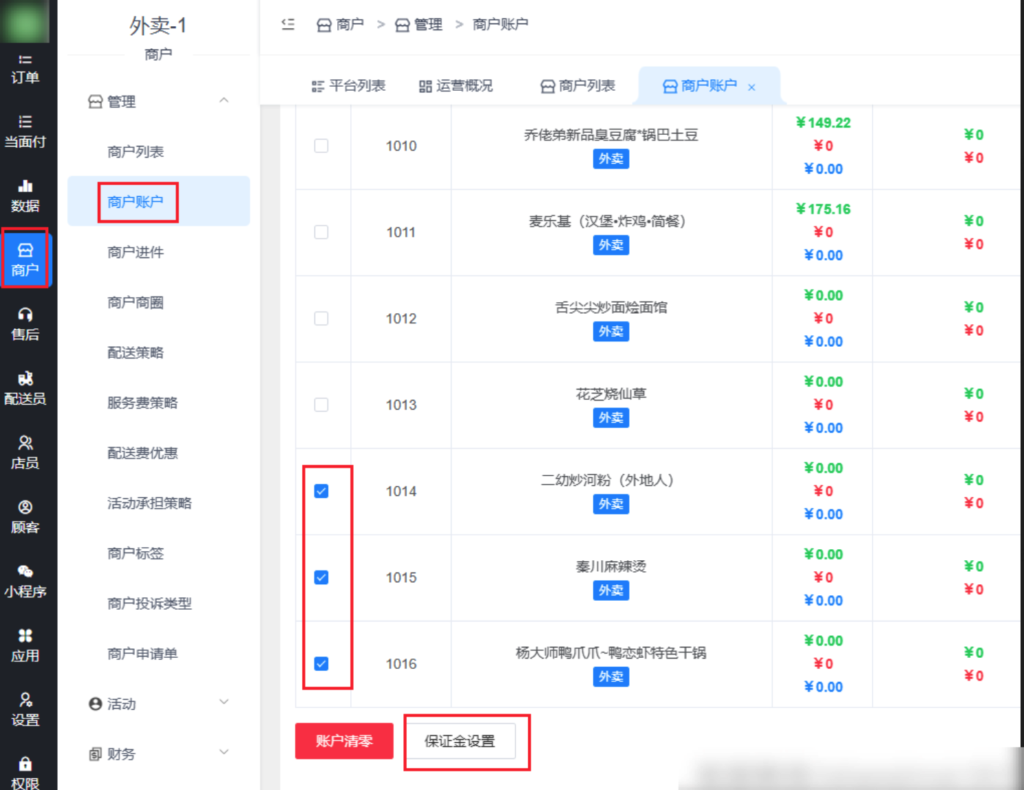
Task: Expand the 财务 menu group
Action: point(224,753)
